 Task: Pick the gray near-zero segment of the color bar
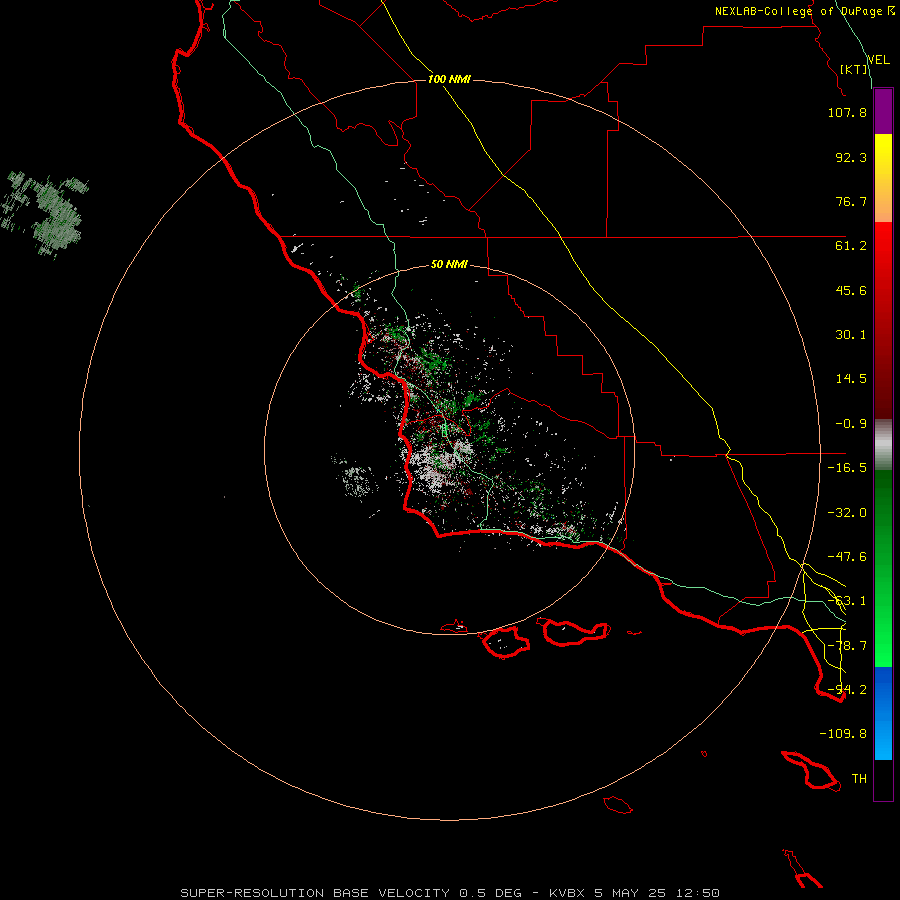883,444
